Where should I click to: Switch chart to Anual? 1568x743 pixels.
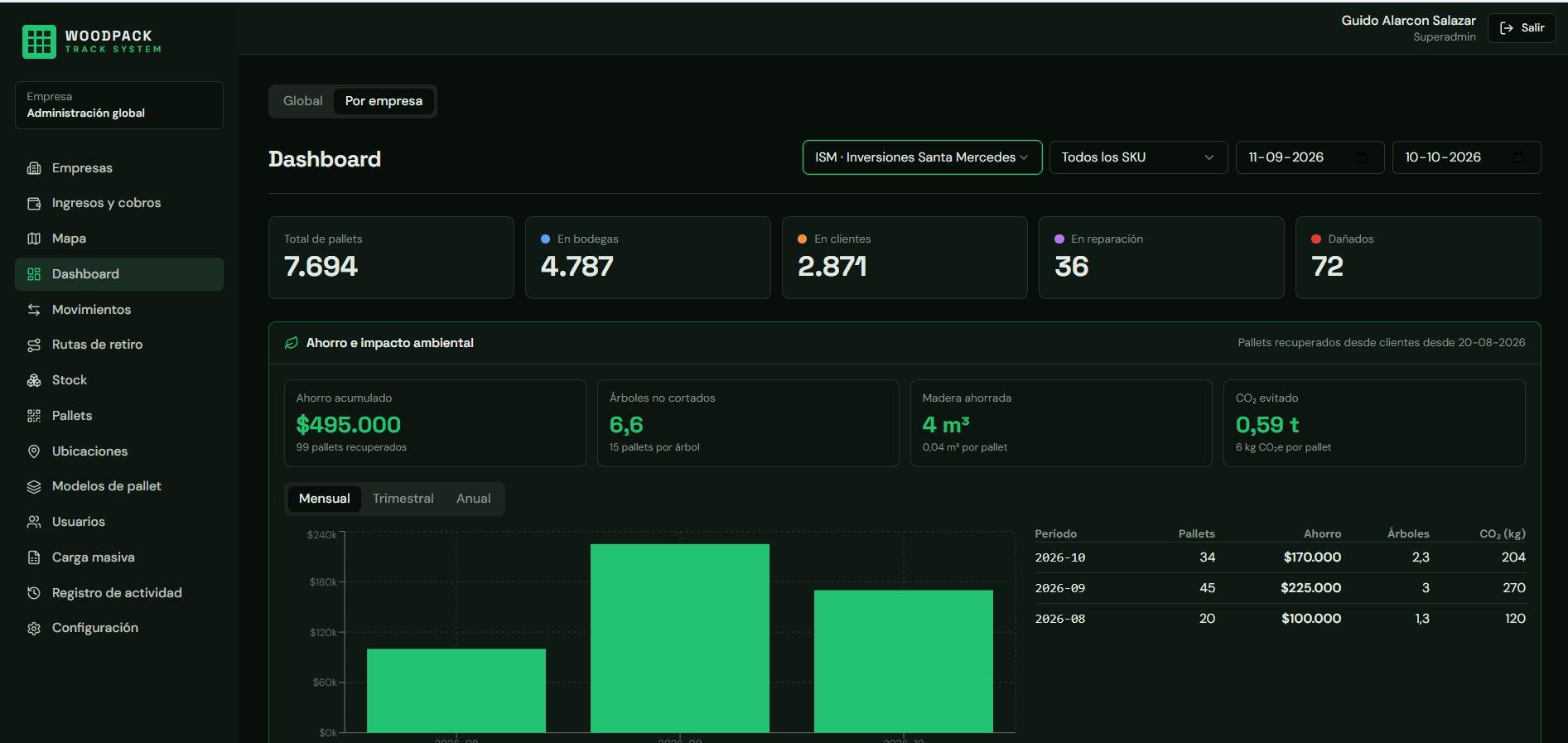point(474,499)
